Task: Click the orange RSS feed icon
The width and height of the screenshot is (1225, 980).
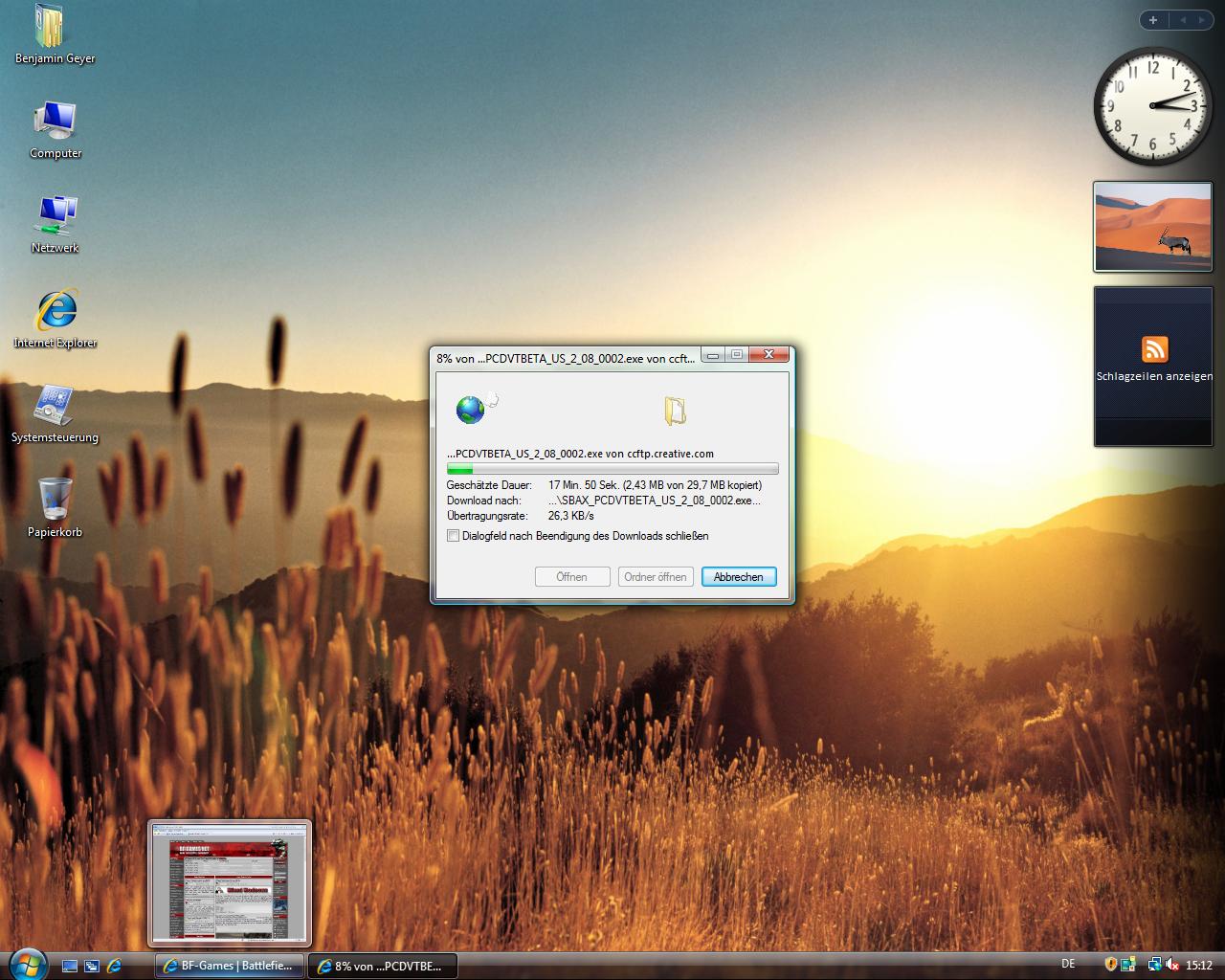Action: click(x=1154, y=348)
